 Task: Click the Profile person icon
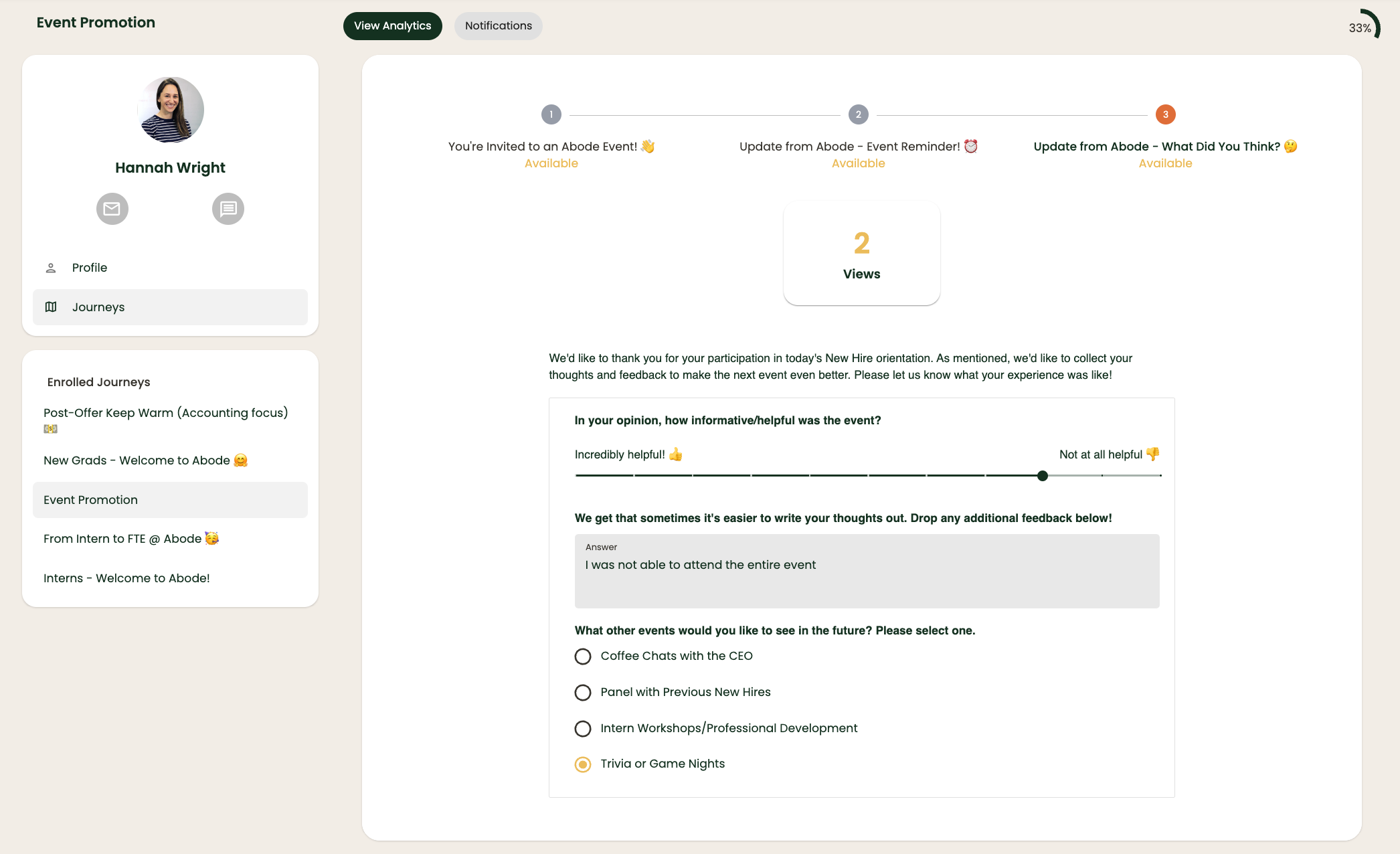[x=51, y=268]
